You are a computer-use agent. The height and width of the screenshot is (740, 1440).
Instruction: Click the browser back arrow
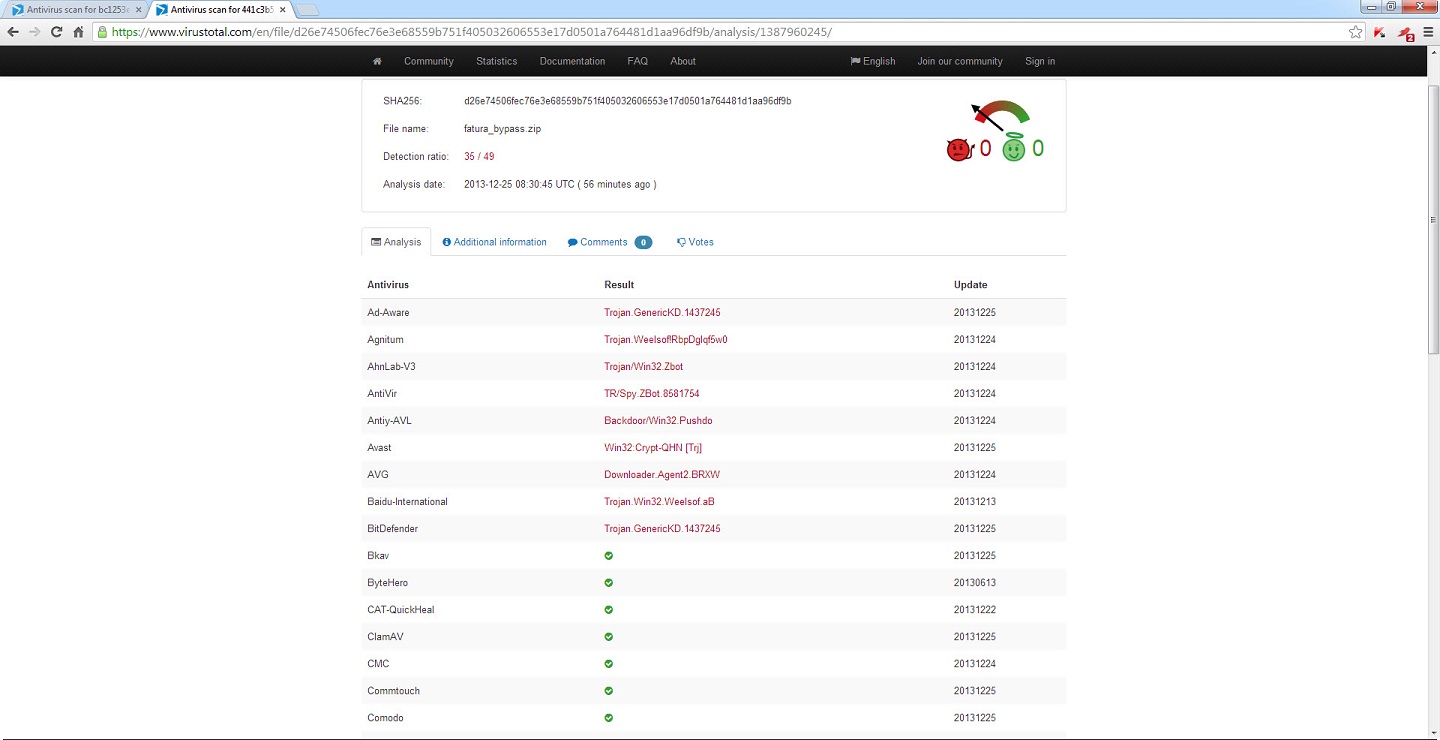tap(13, 32)
